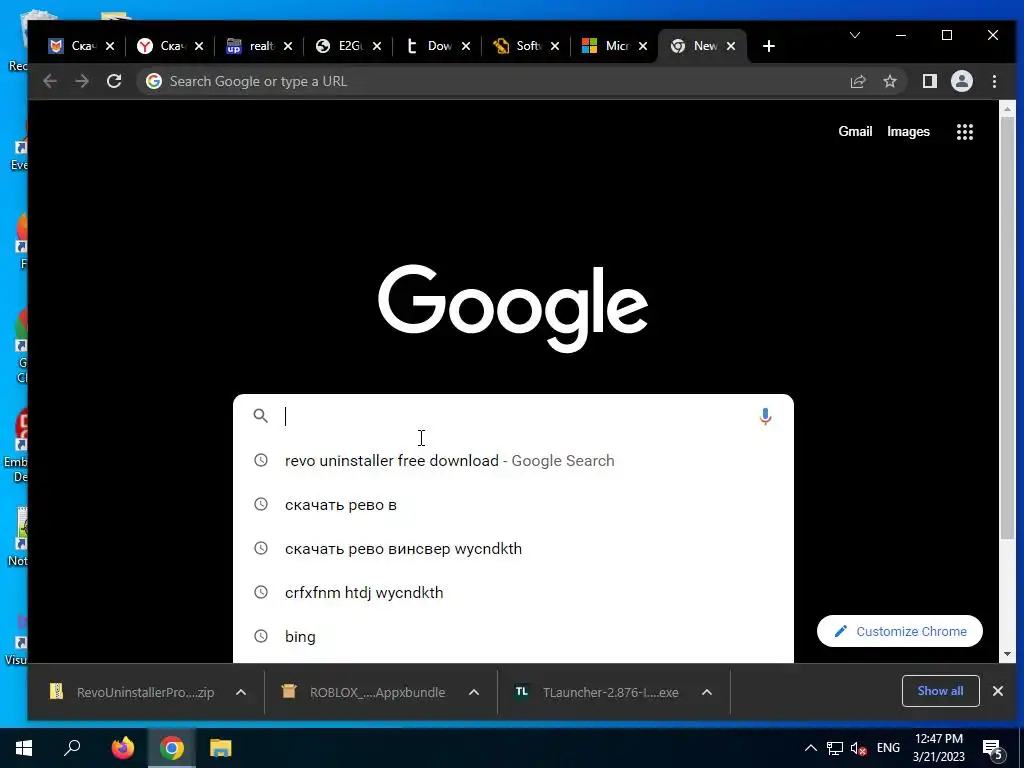Bookmark this tab with the star icon
The width and height of the screenshot is (1024, 768).
pyautogui.click(x=889, y=81)
